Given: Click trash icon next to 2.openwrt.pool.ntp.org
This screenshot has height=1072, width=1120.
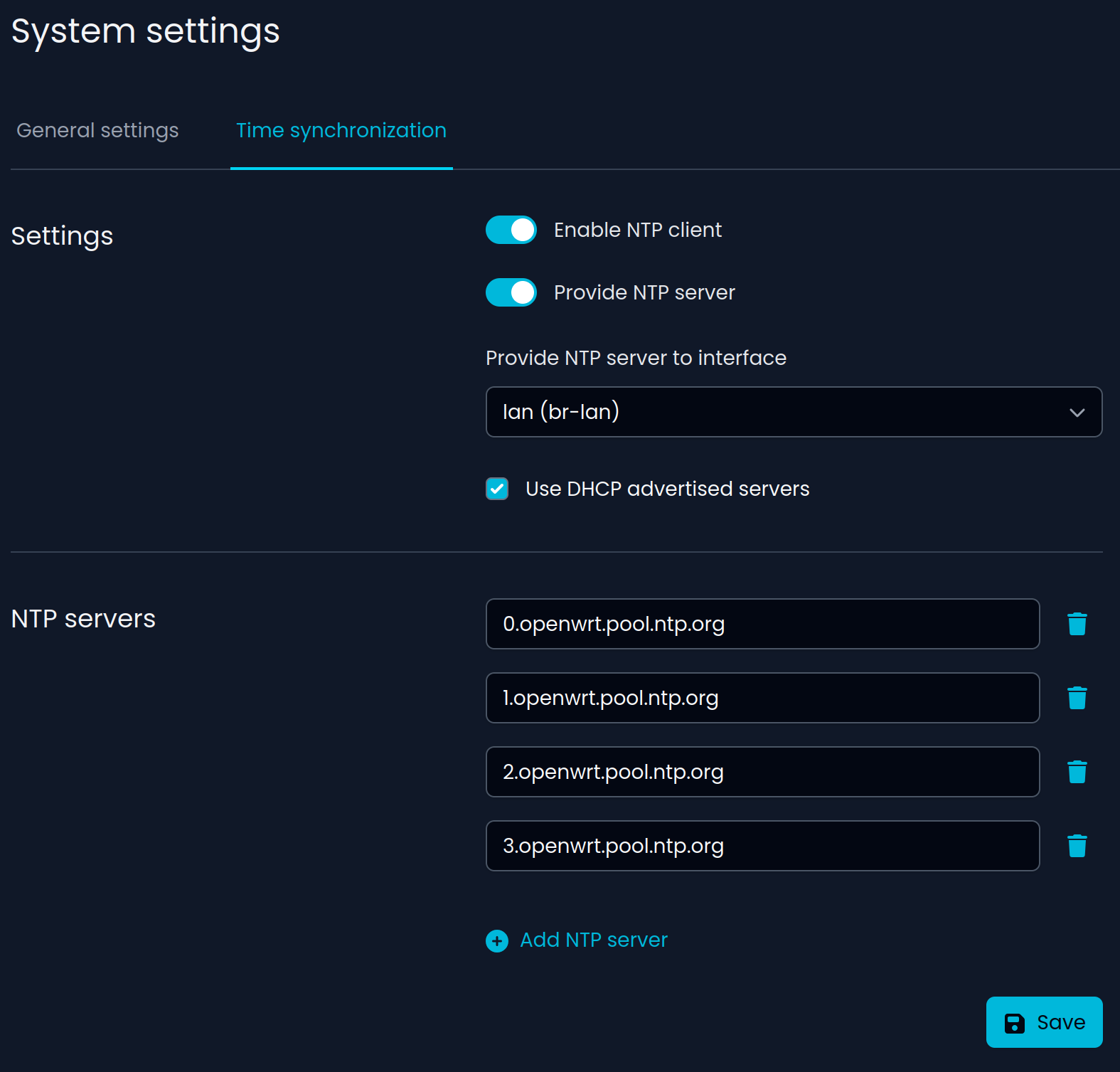Looking at the screenshot, I should tap(1077, 772).
